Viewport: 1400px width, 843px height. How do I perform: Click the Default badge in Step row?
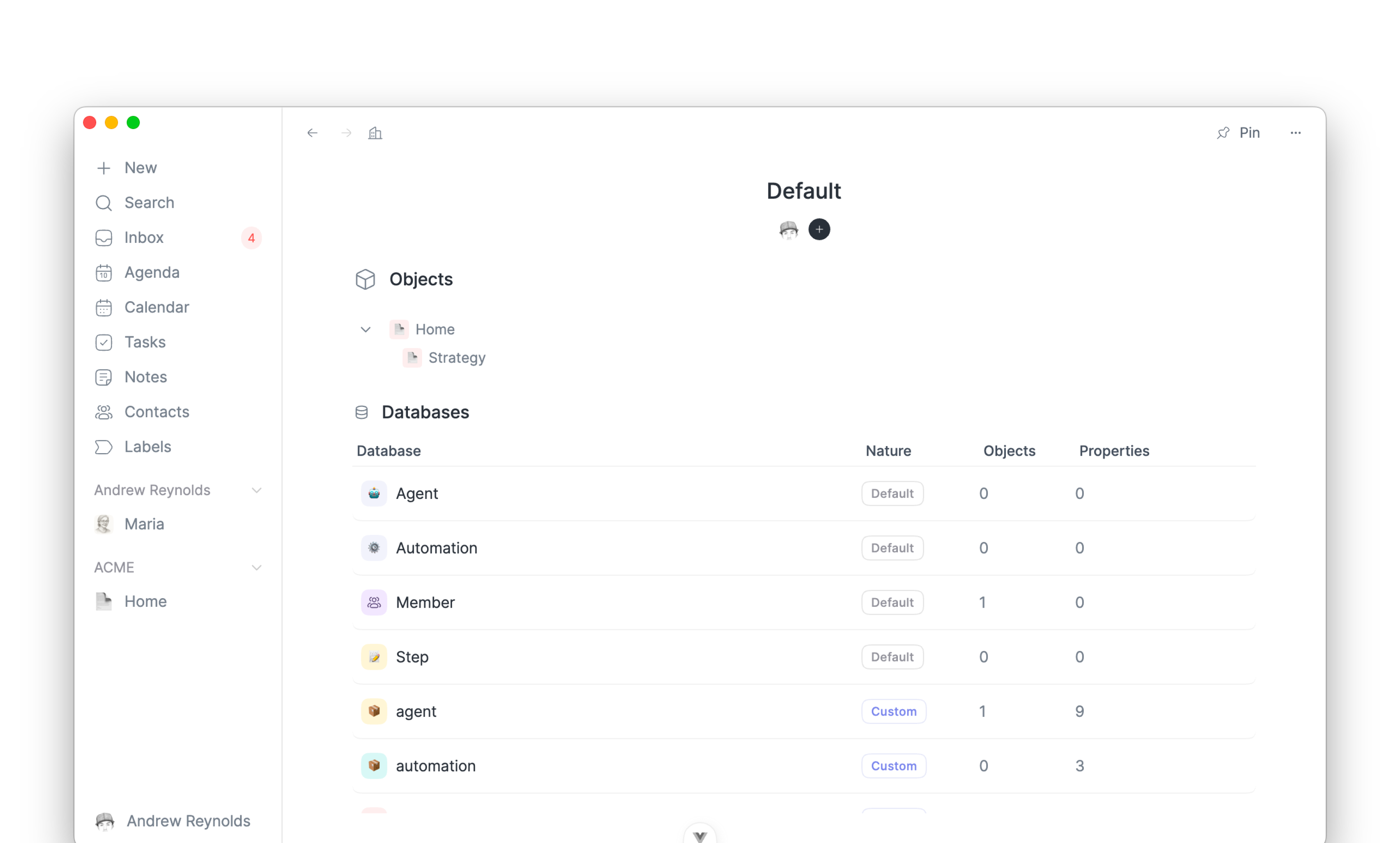[x=892, y=657]
